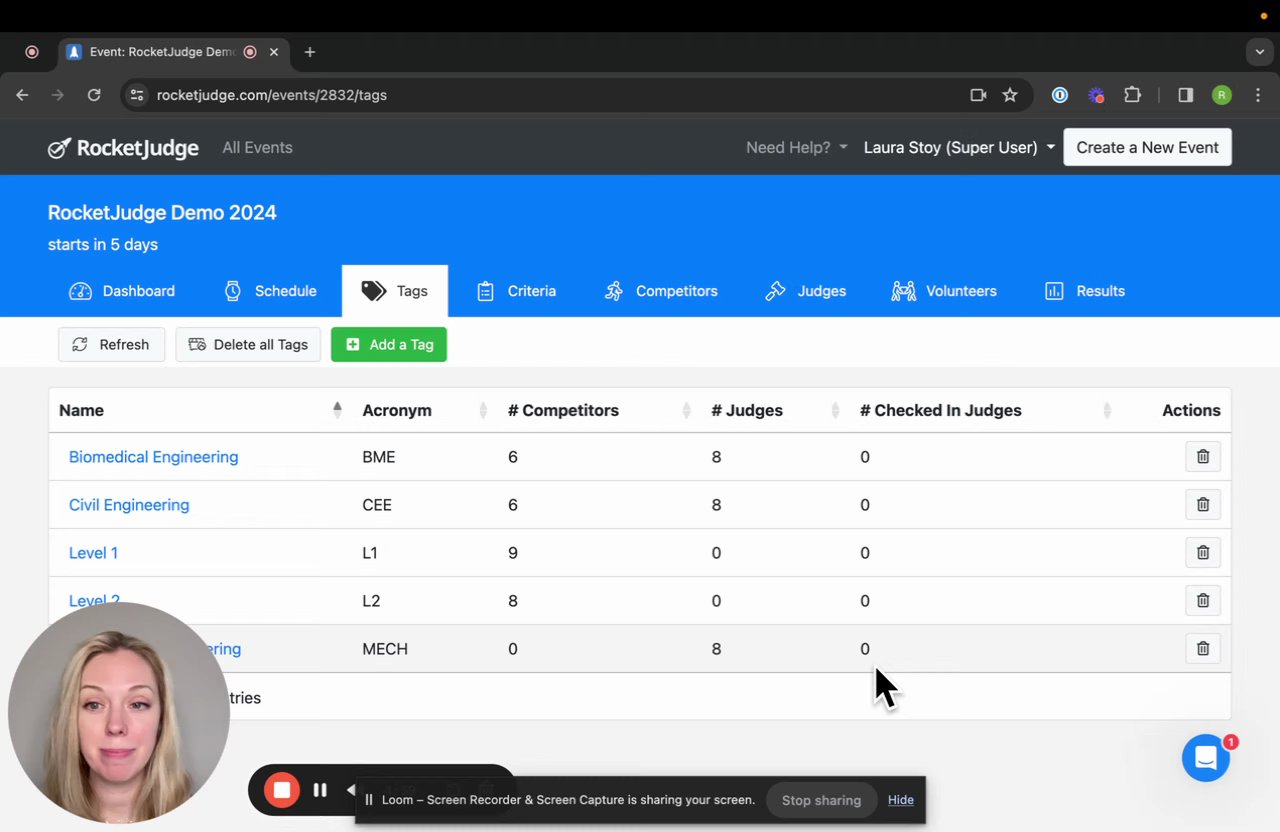This screenshot has height=832, width=1280.
Task: Sort by # Judges using its sort arrows
Action: tap(835, 410)
